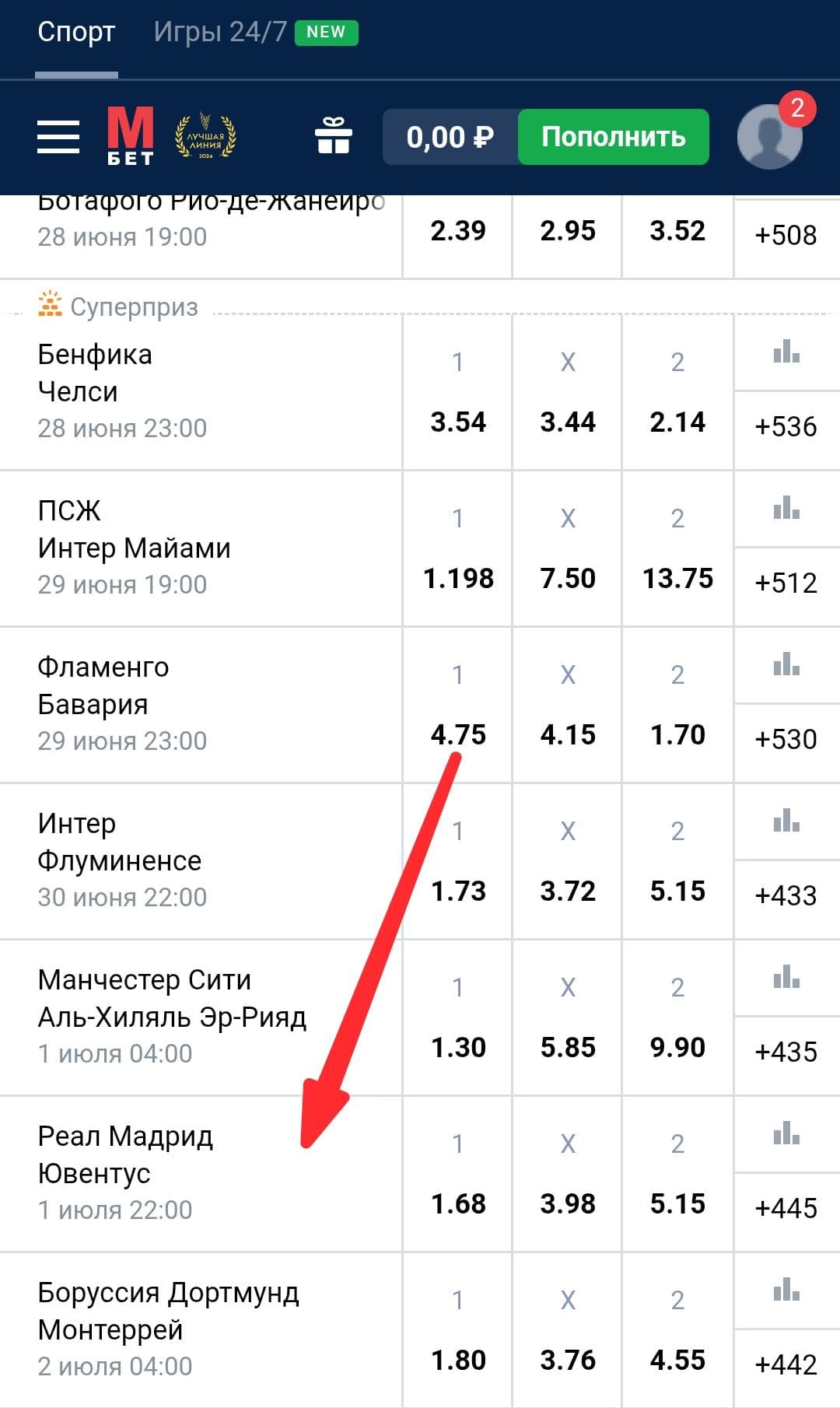Open statistics icon for Фламенго – Бавария
This screenshot has height=1408, width=840.
[786, 665]
